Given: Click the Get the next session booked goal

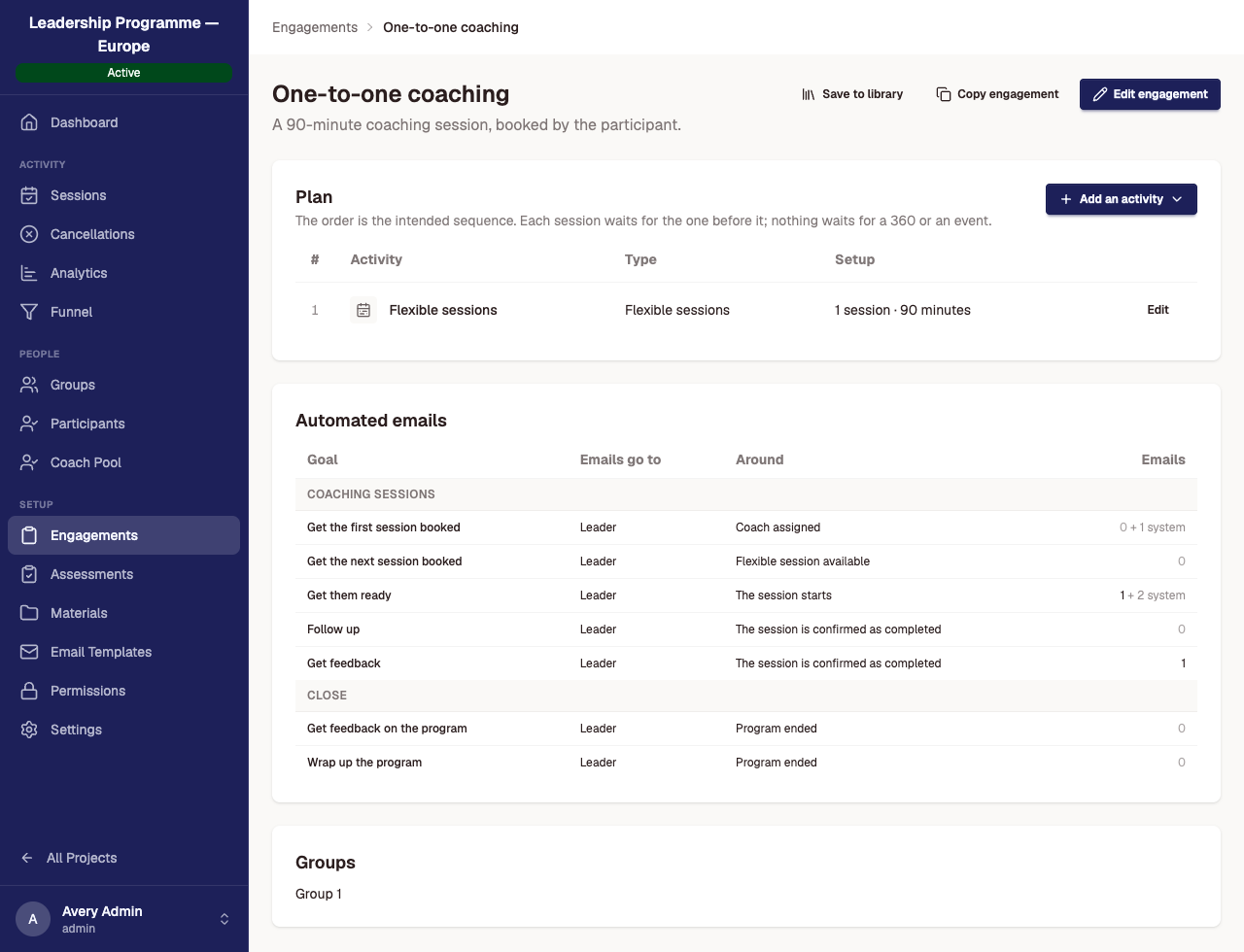Looking at the screenshot, I should (385, 561).
